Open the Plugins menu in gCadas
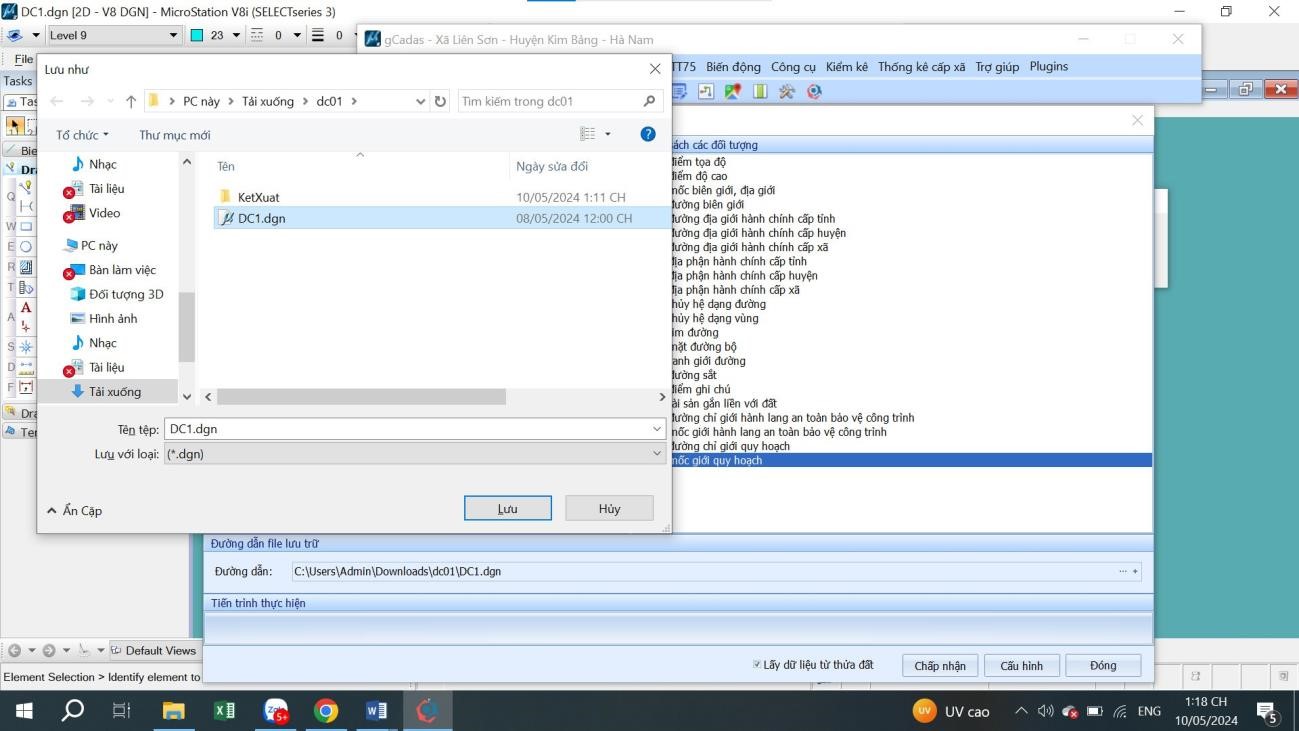 (1048, 67)
